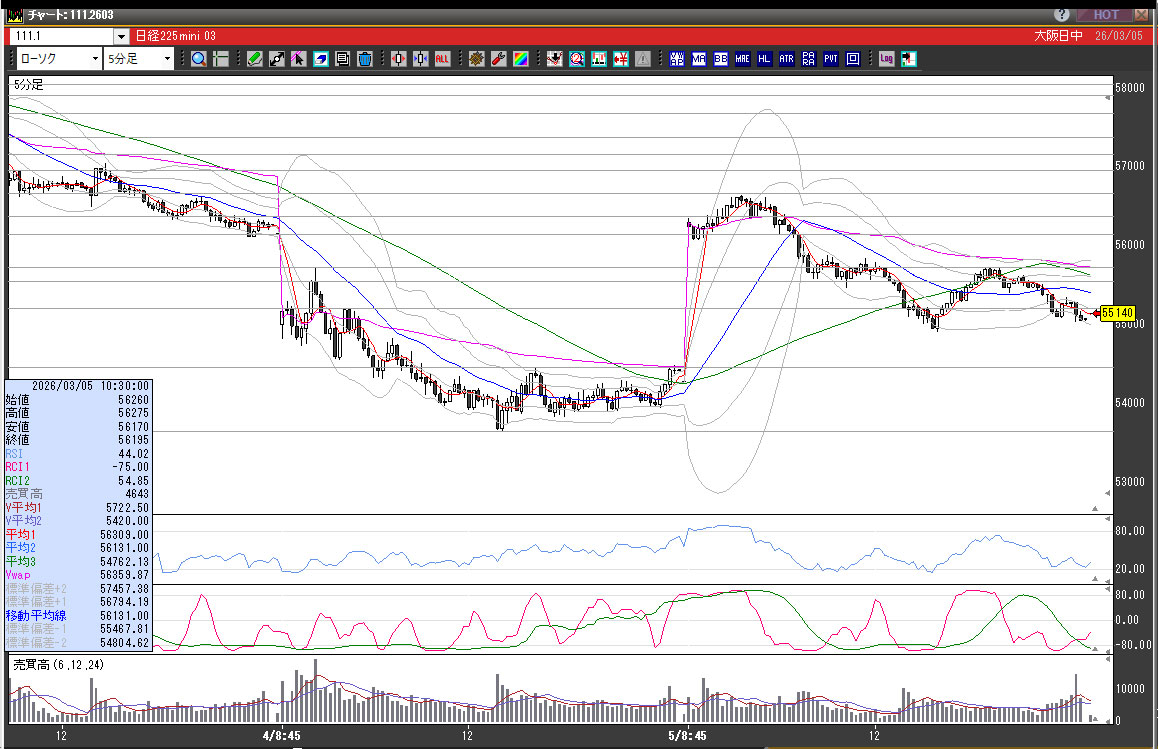1158x749 pixels.
Task: Toggle the Log scale button
Action: (886, 59)
